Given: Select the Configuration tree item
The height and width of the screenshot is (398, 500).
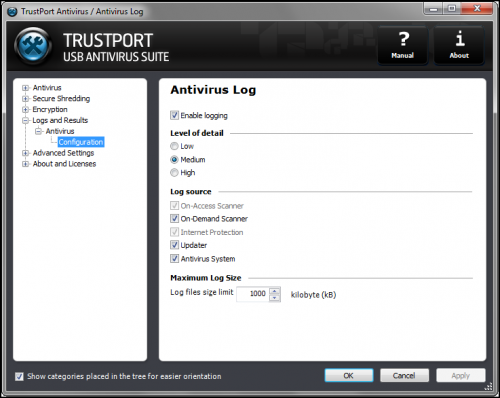Looking at the screenshot, I should tap(81, 142).
